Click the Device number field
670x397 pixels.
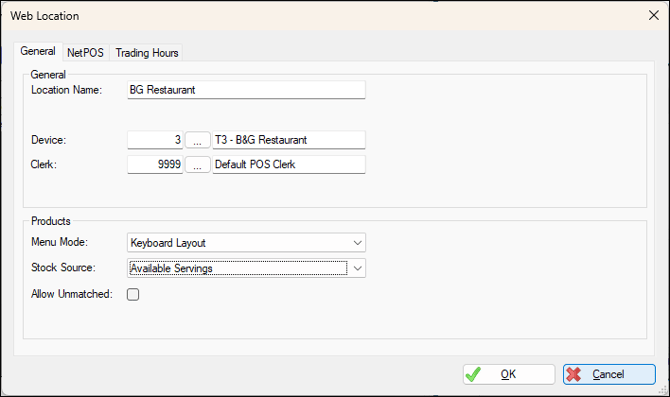(x=155, y=140)
